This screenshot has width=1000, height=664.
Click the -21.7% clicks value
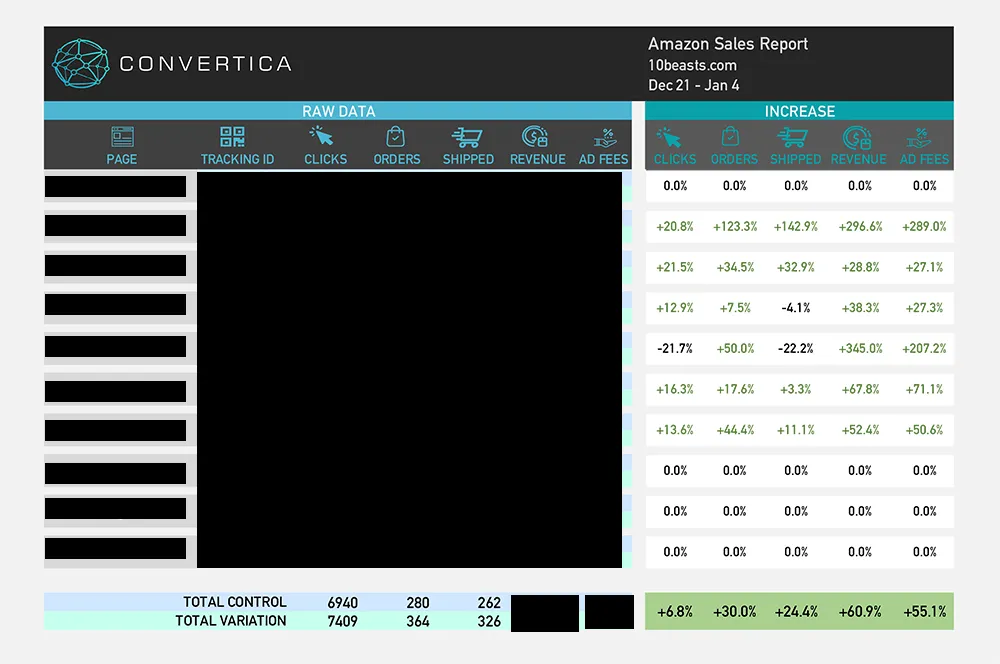pos(675,349)
